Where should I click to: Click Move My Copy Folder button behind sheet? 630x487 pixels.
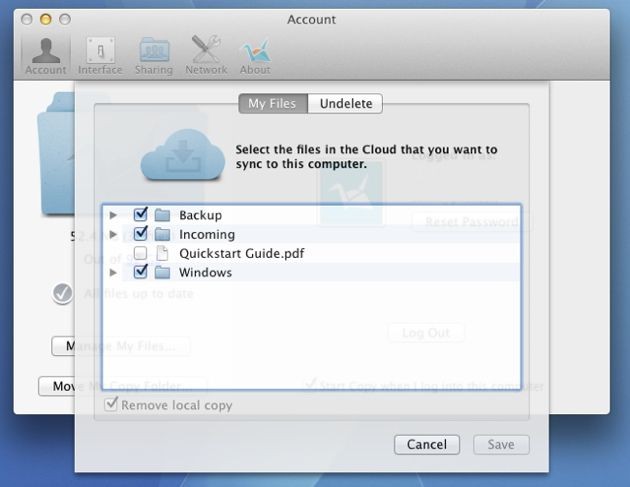[123, 386]
